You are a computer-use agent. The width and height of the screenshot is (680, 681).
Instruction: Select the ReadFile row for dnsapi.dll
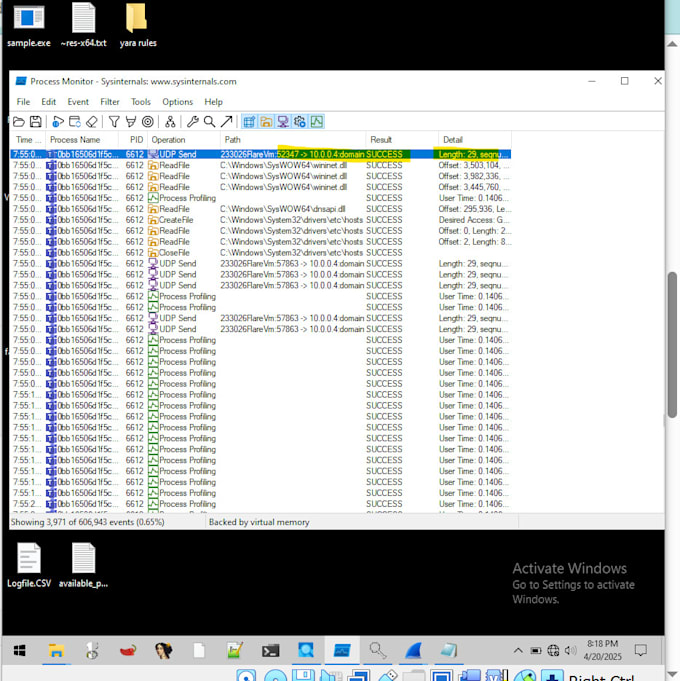[261, 209]
